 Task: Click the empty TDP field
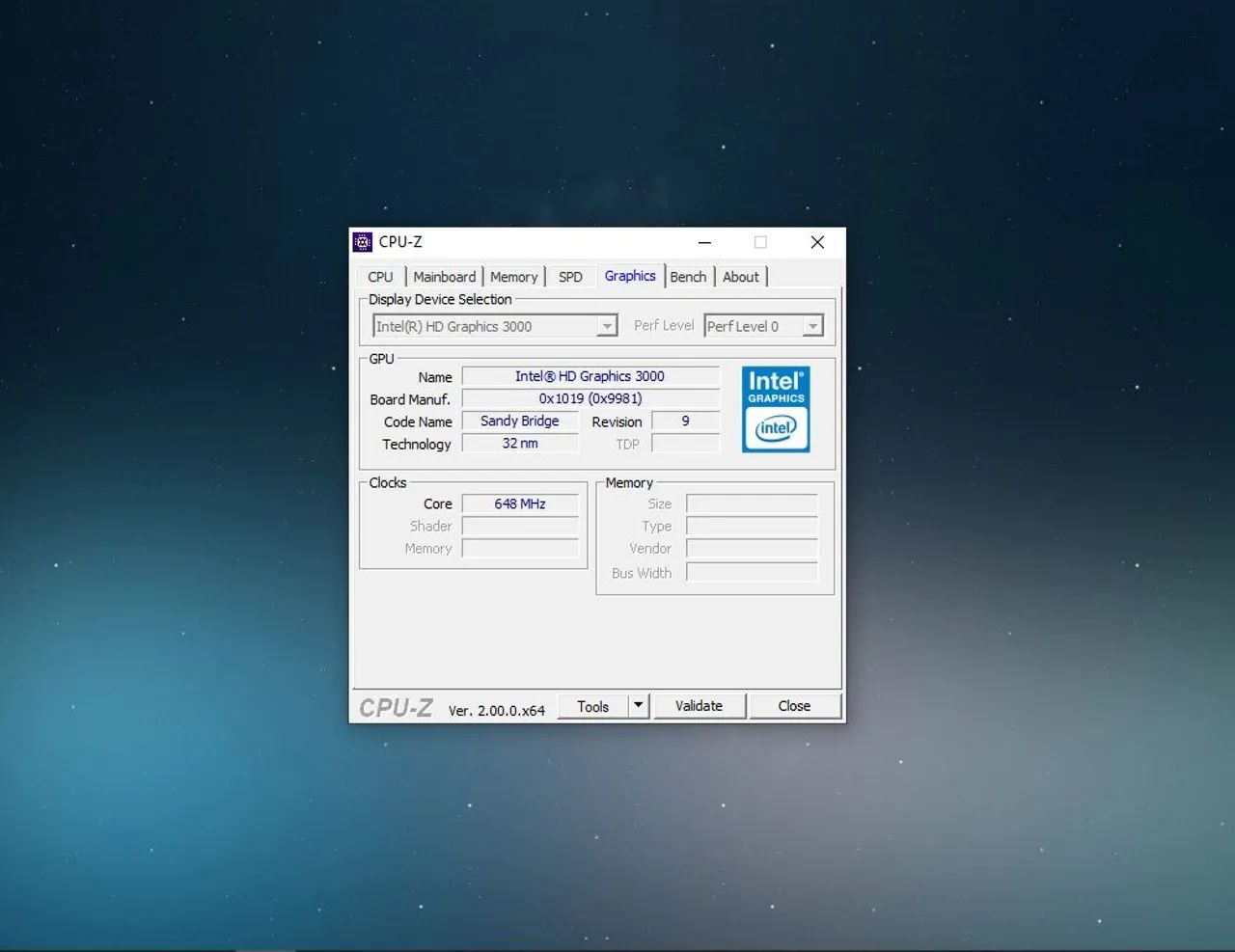(685, 443)
